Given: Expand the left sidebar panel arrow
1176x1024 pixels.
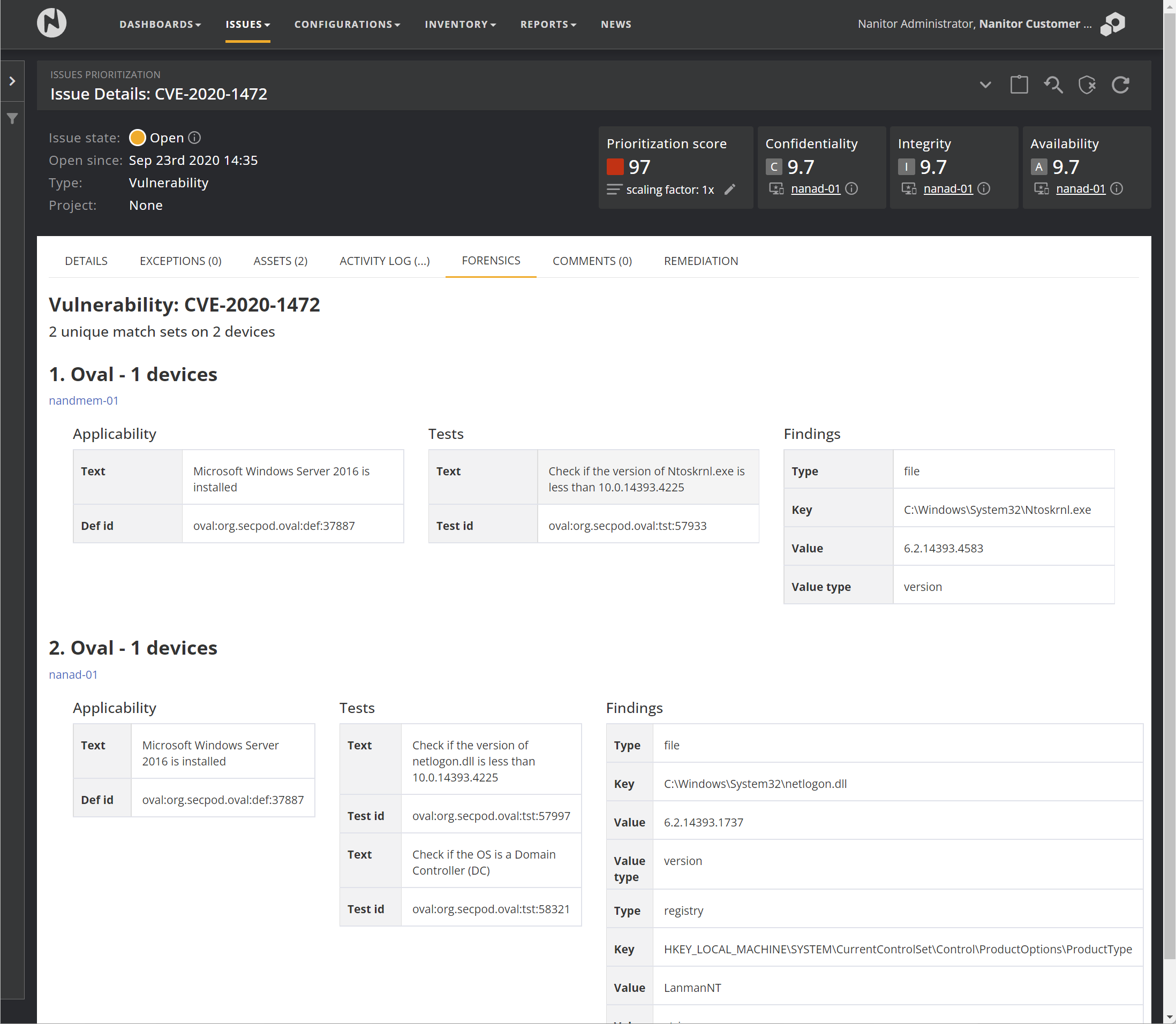Looking at the screenshot, I should point(12,81).
